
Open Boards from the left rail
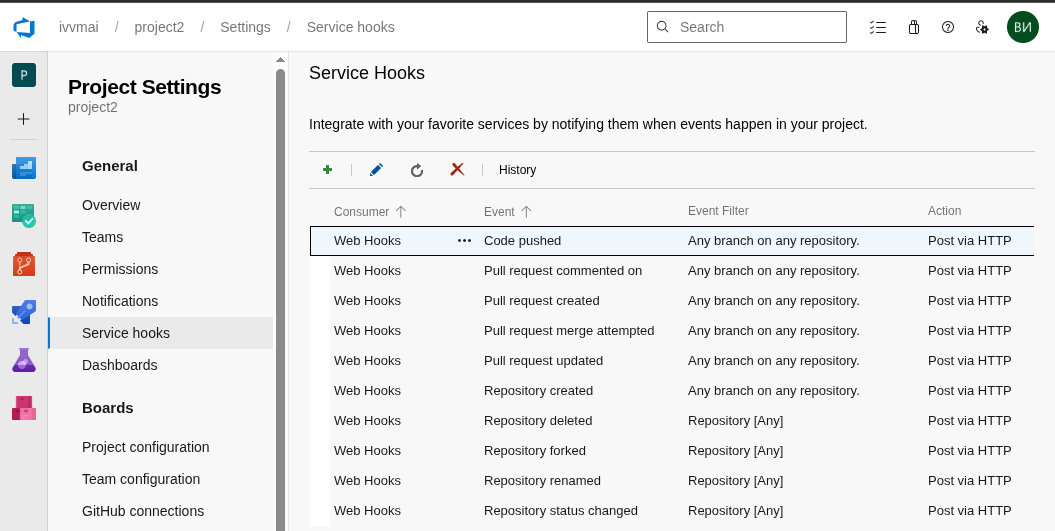tap(24, 215)
